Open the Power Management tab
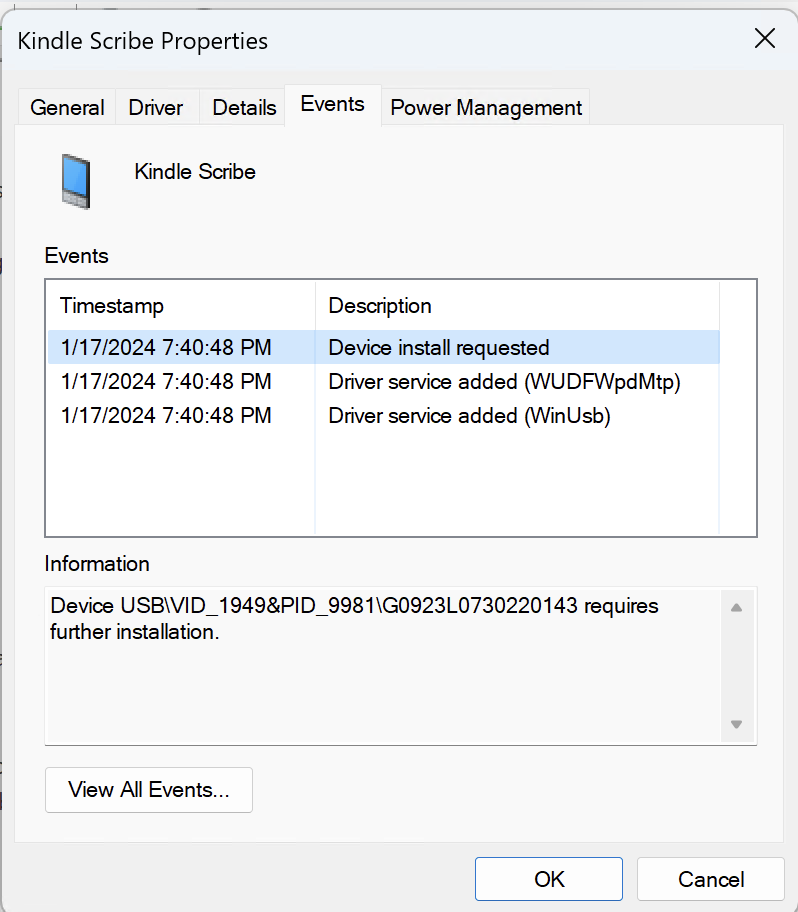Viewport: 798px width, 912px height. coord(486,108)
